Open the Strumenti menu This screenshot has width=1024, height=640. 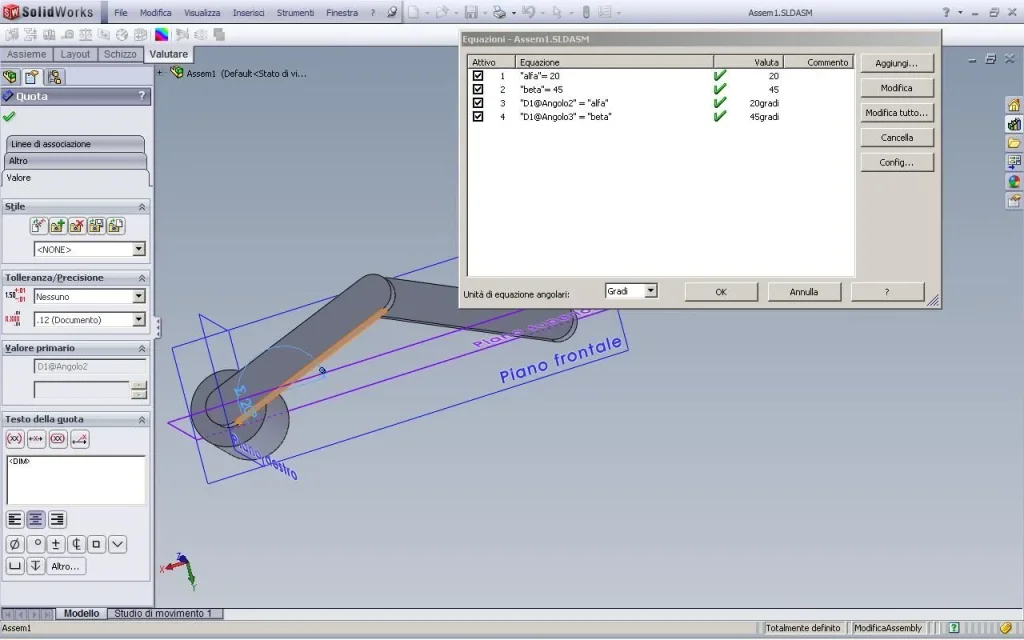(295, 12)
